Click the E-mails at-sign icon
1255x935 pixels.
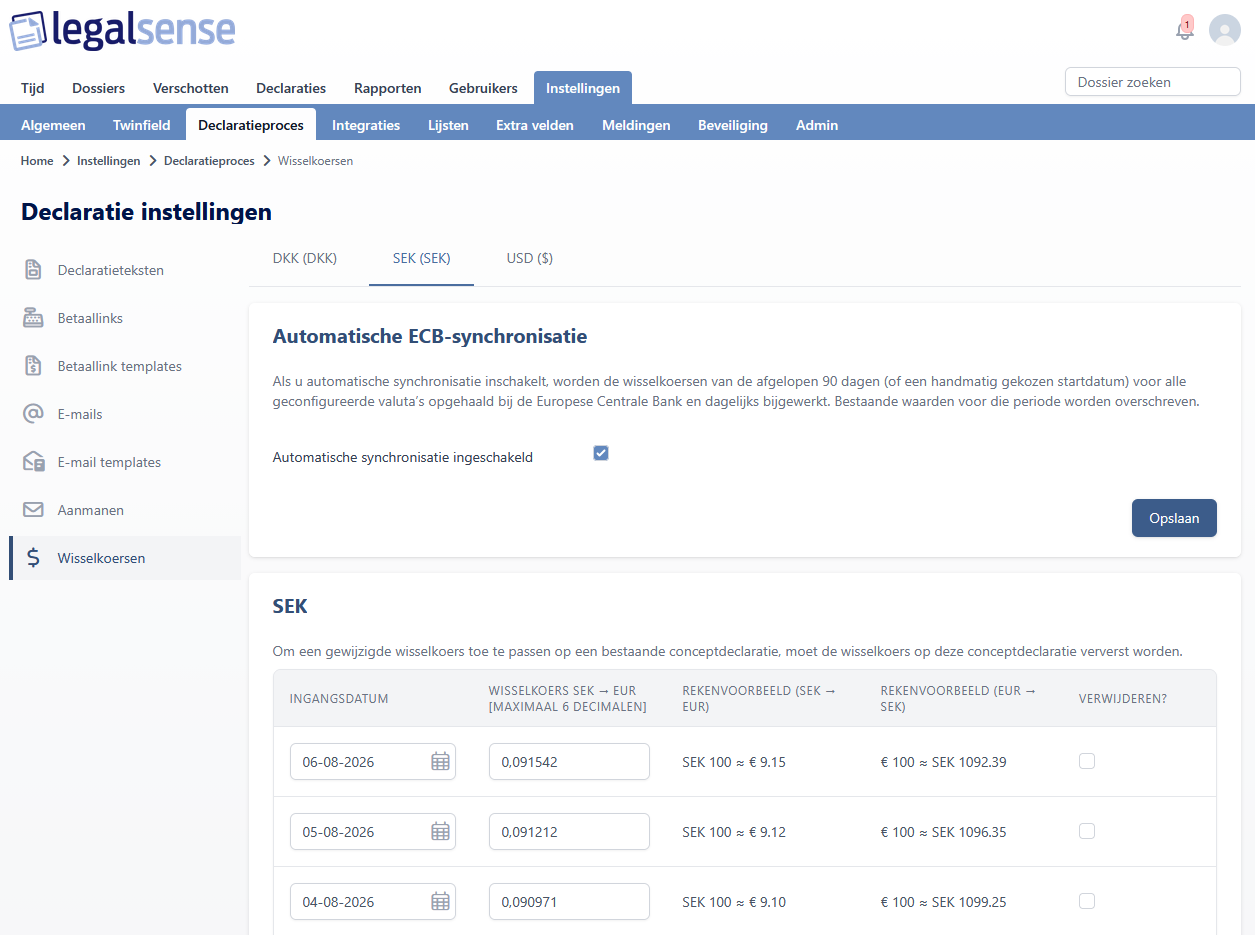pyautogui.click(x=33, y=414)
